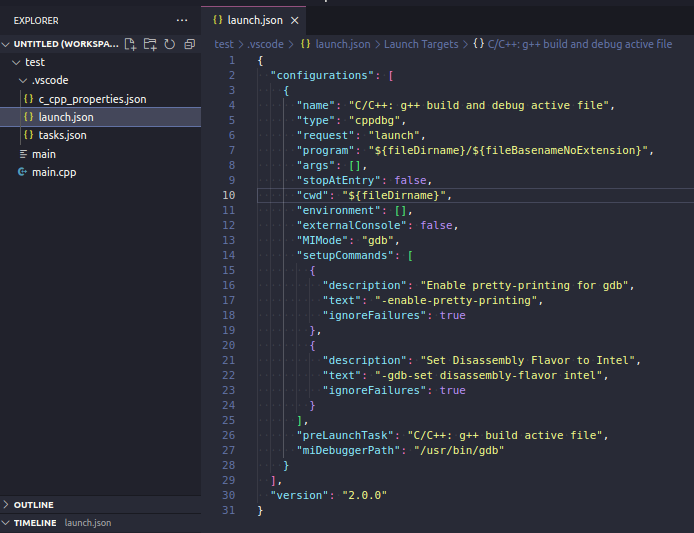Click the JSON icon in the editor tab

tap(217, 20)
